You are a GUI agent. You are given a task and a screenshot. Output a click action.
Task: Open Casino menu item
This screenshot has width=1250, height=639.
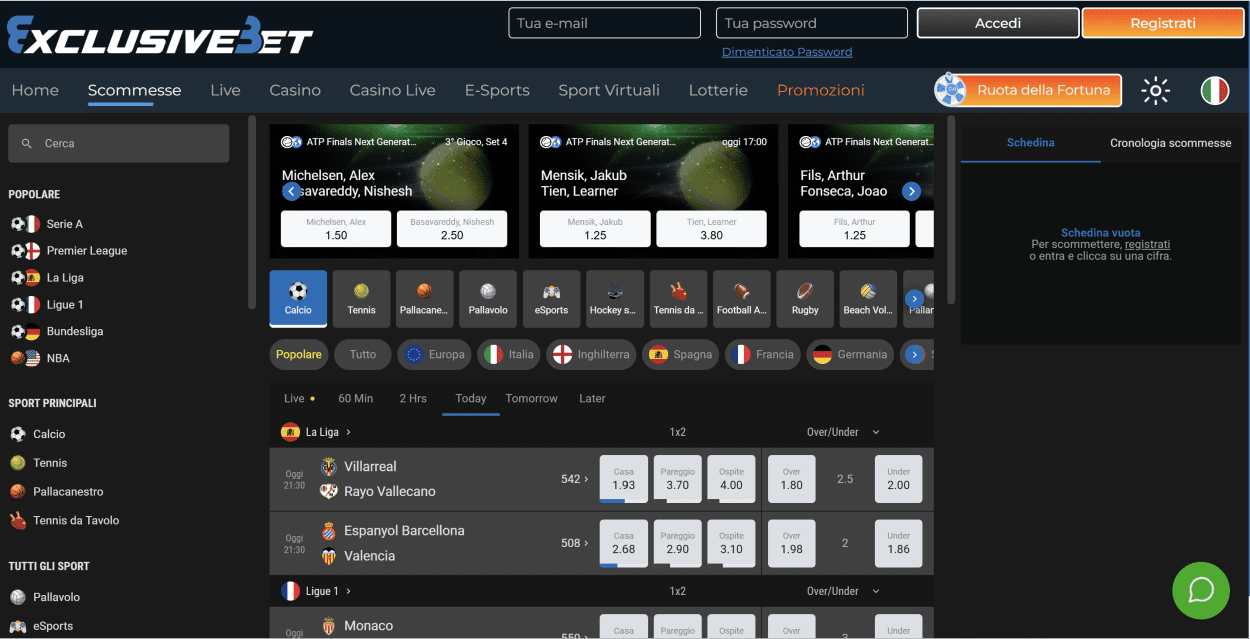[x=295, y=90]
